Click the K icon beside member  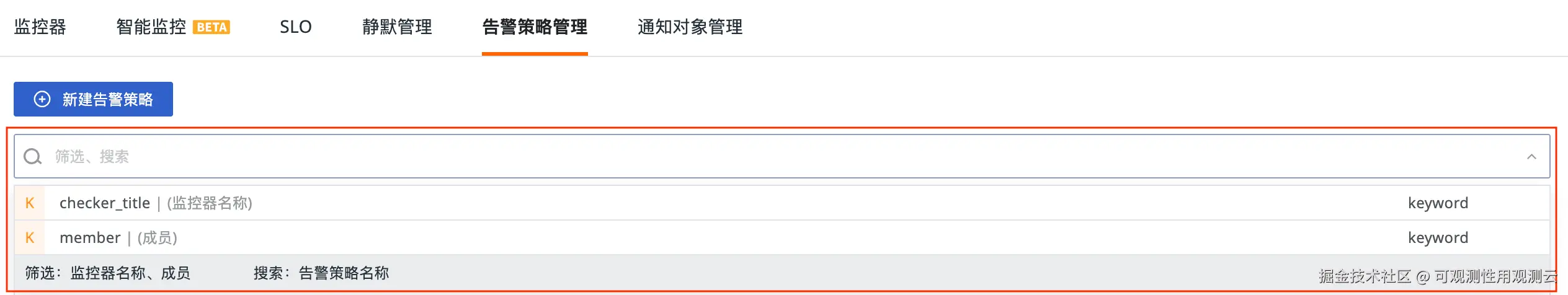pyautogui.click(x=30, y=238)
